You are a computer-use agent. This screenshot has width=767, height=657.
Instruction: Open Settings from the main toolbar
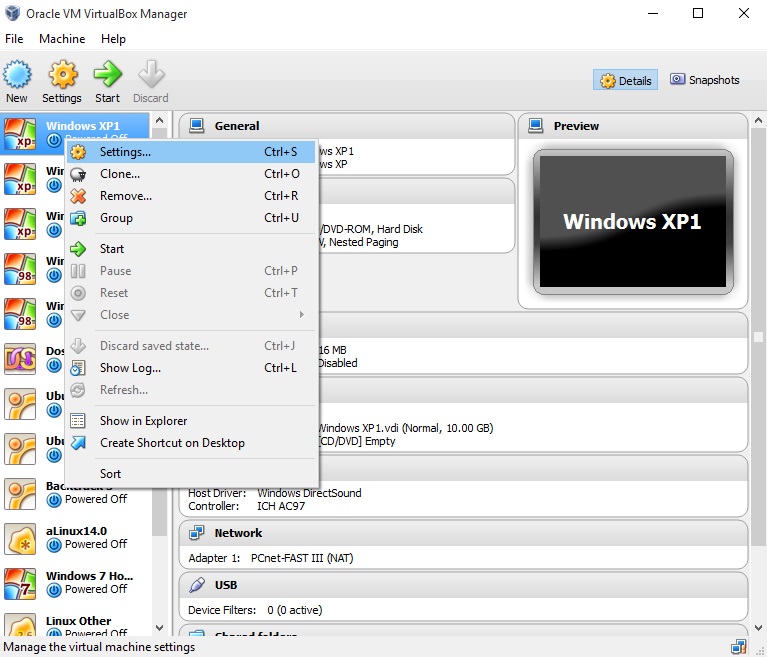pos(62,81)
